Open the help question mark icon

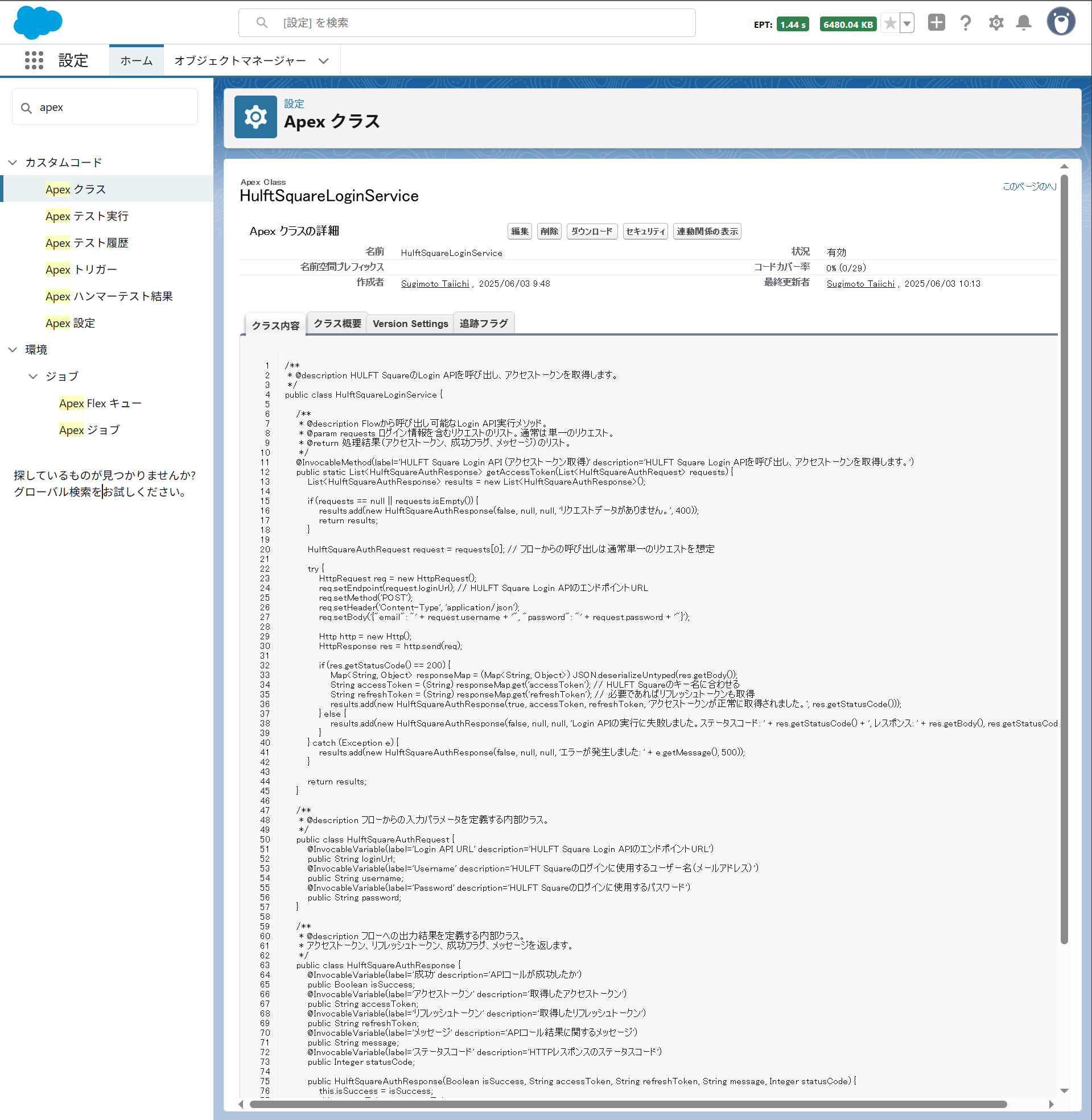coord(966,23)
